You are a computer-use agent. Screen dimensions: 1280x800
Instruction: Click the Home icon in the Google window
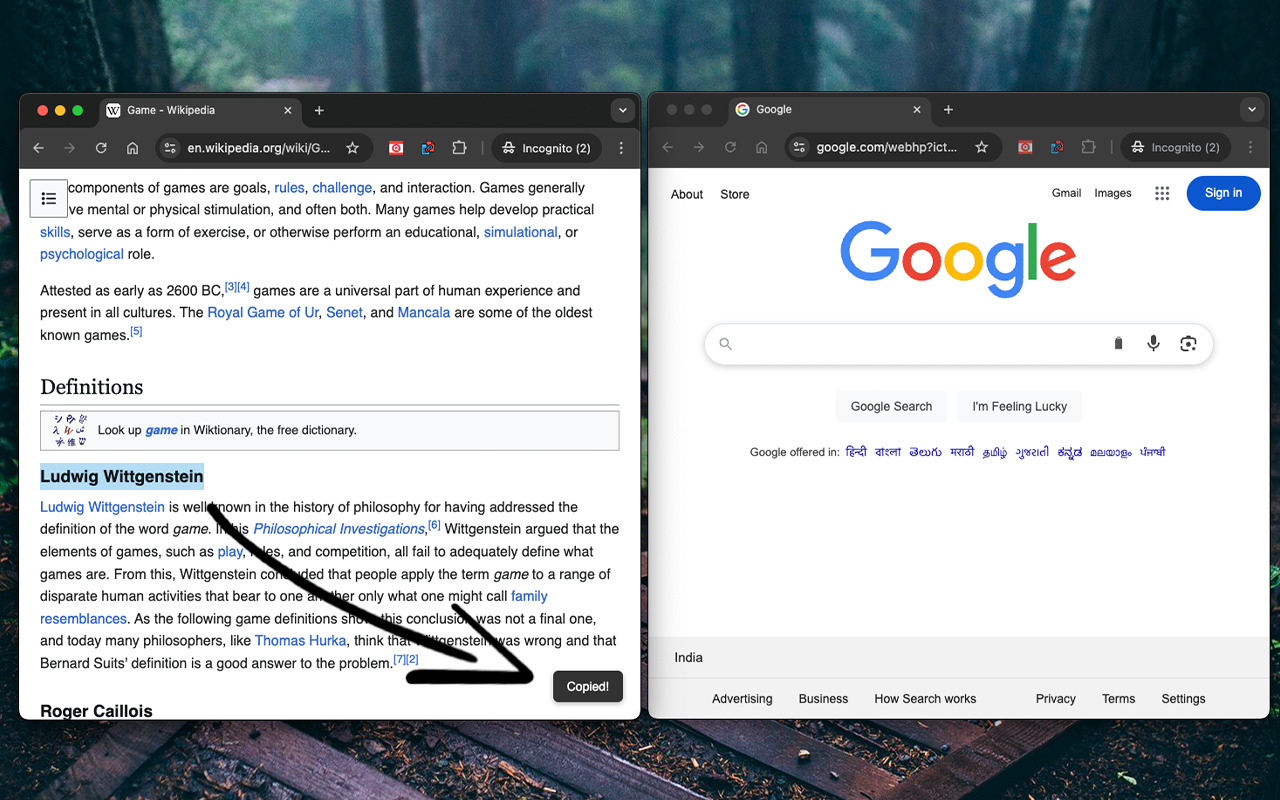coord(762,147)
